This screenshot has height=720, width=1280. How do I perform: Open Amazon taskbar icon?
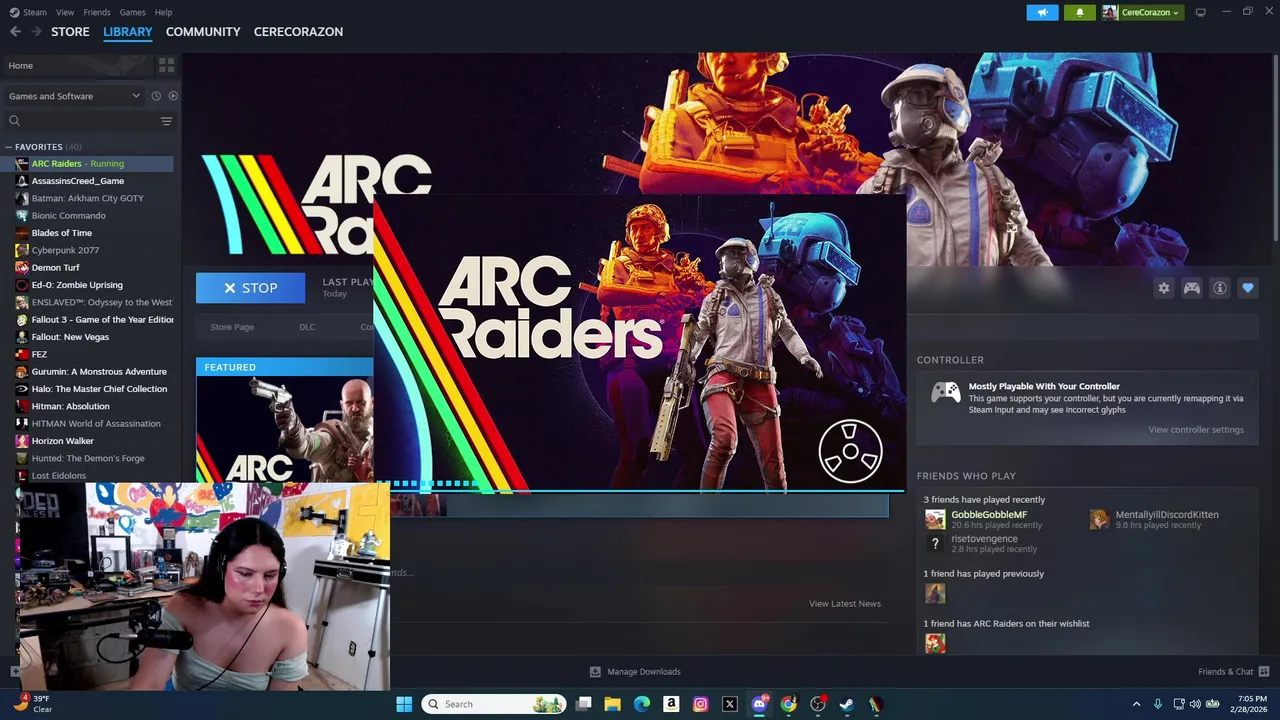[x=671, y=704]
